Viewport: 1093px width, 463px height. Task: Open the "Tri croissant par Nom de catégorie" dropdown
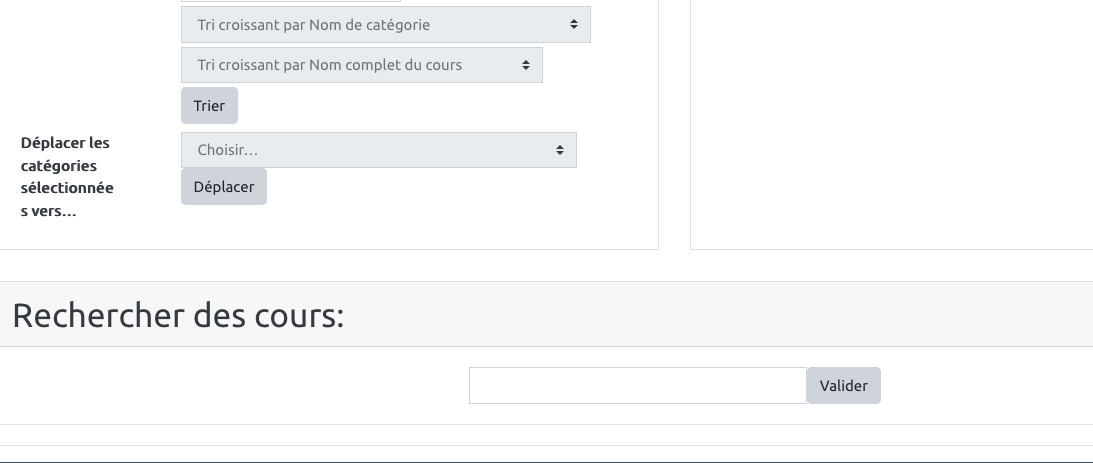pyautogui.click(x=385, y=25)
